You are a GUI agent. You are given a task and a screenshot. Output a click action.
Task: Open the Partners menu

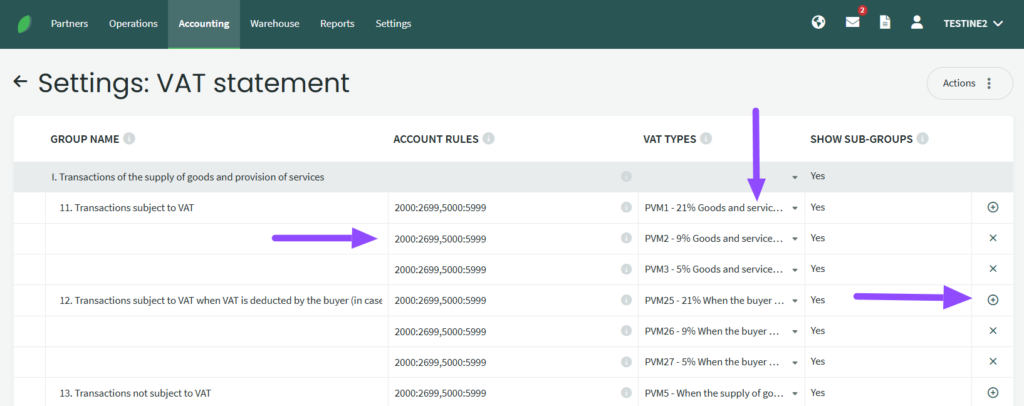[x=69, y=23]
